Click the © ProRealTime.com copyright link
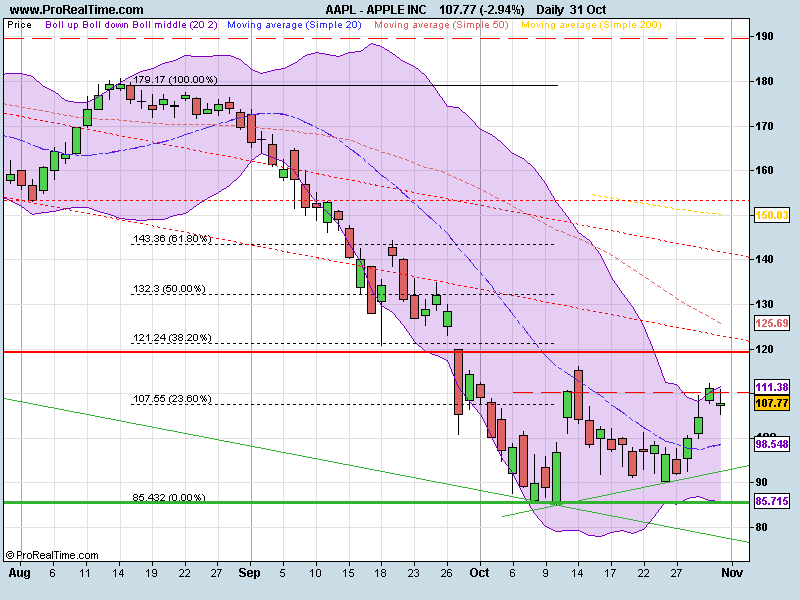The height and width of the screenshot is (600, 800). [x=52, y=555]
